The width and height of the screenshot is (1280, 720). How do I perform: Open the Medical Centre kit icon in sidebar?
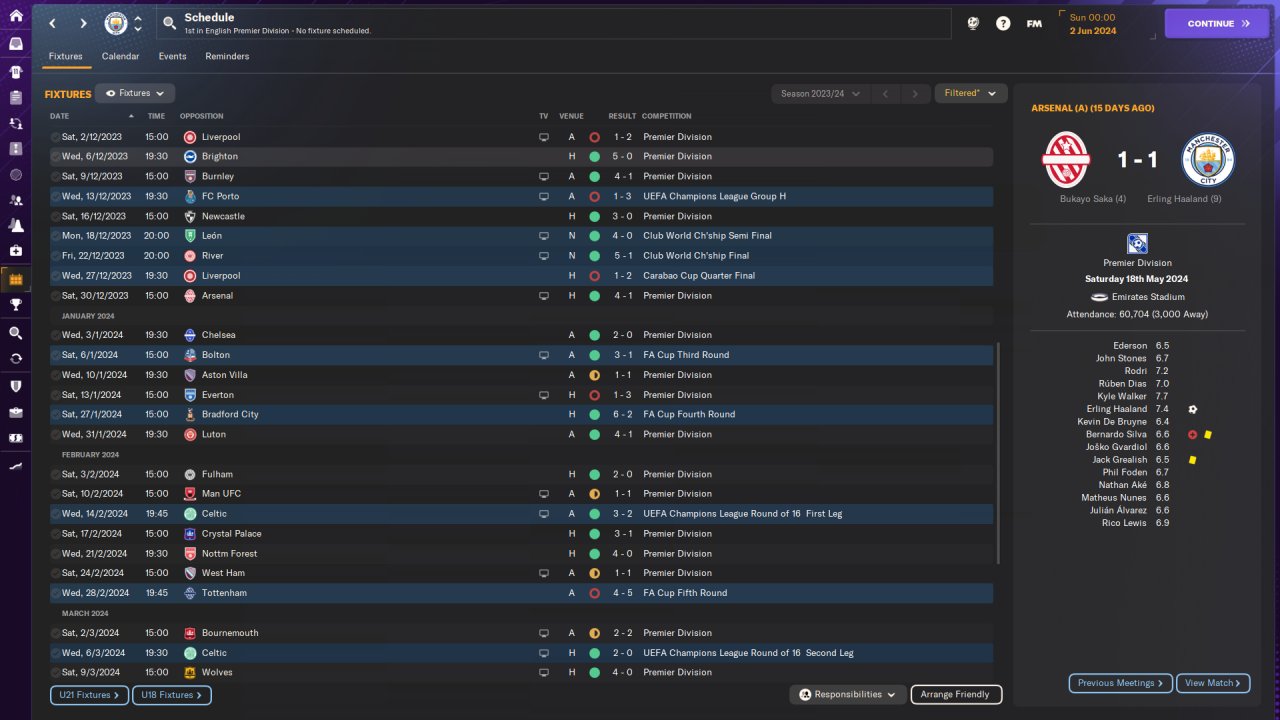(15, 251)
